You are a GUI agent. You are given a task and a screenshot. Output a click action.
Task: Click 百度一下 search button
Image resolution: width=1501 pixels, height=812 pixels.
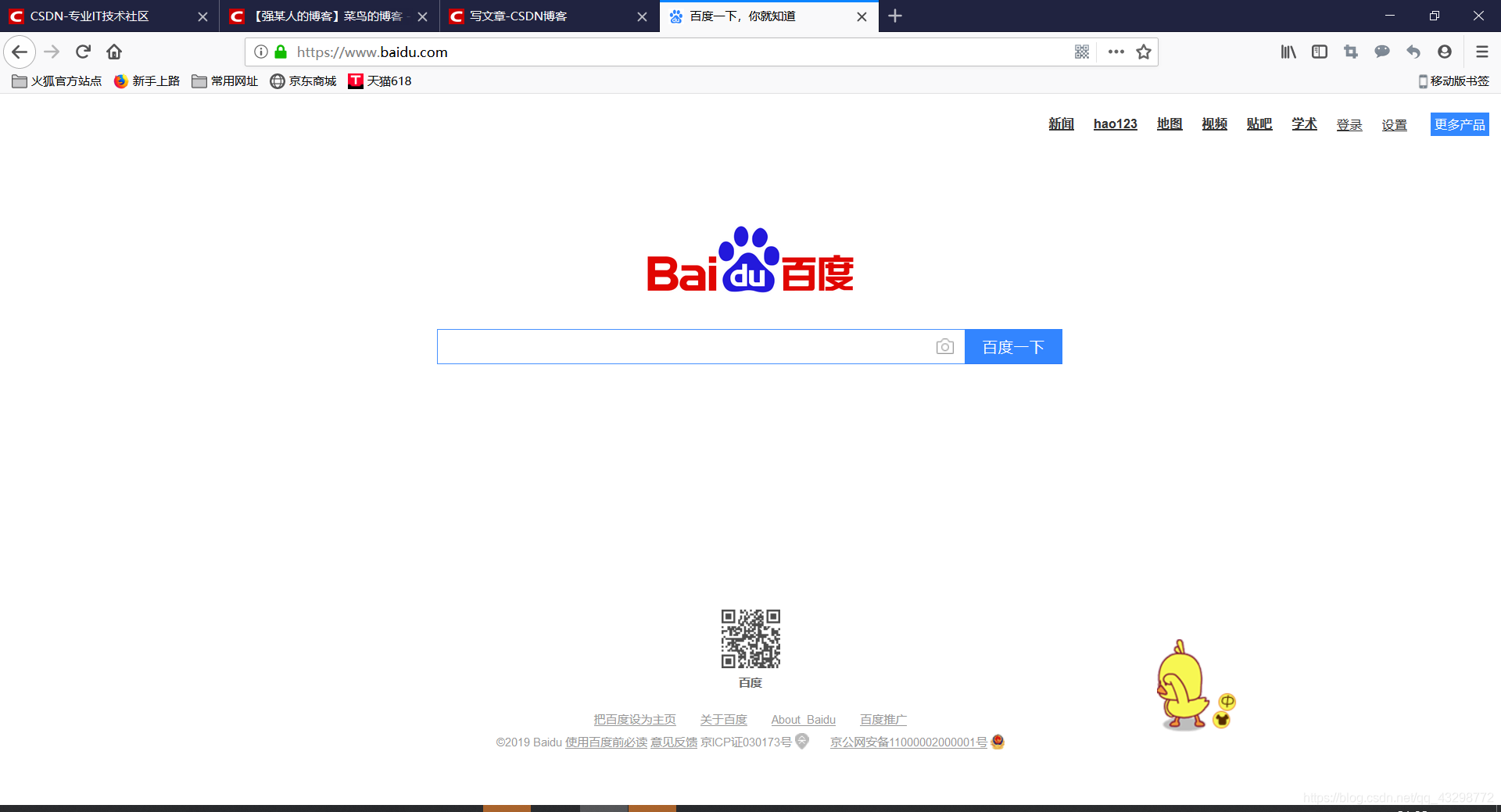click(1013, 346)
